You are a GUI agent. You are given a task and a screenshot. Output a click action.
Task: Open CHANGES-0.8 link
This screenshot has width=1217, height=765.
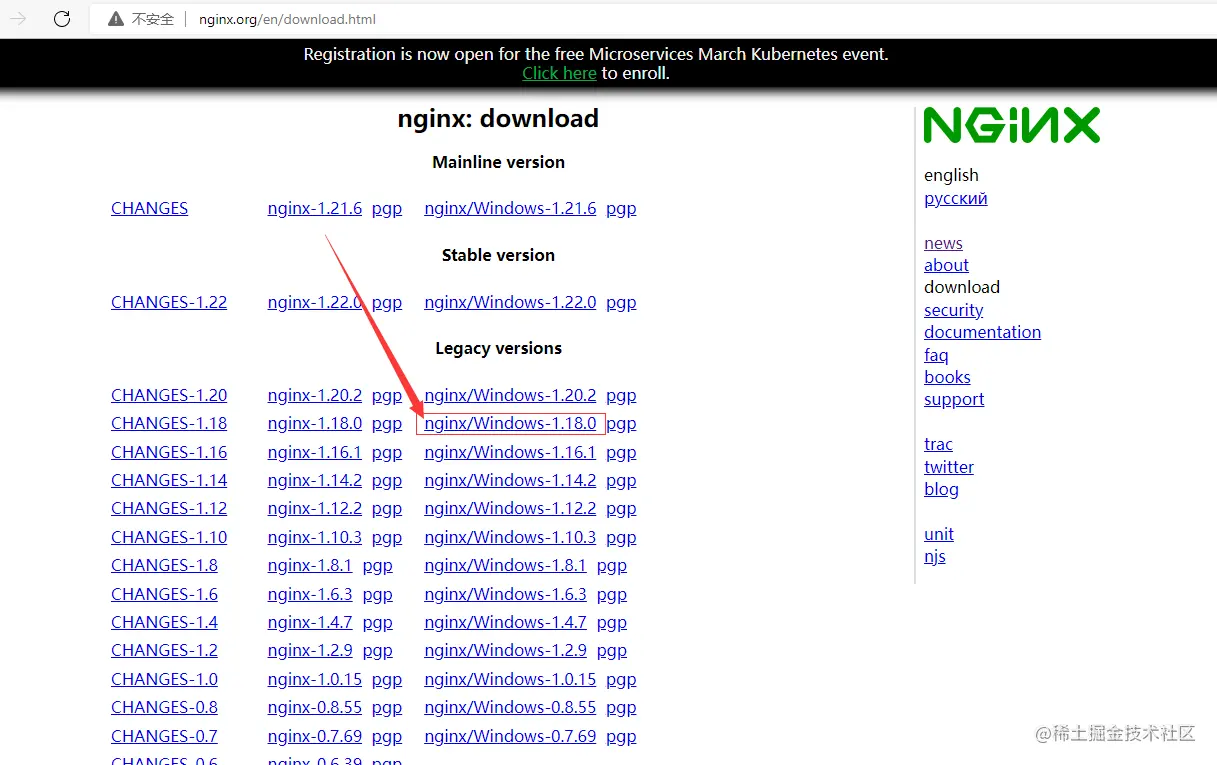164,707
